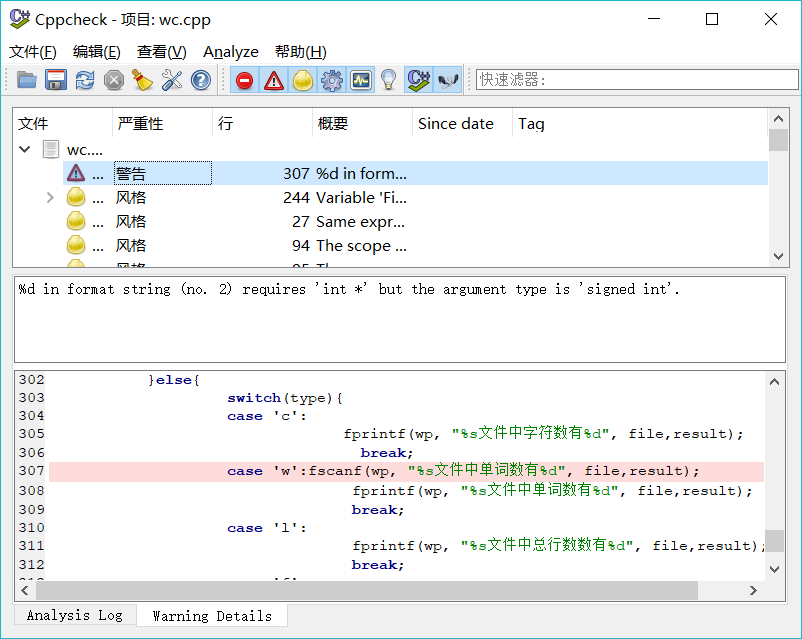Stop analysis with gray X icon
Viewport: 802px width, 639px height.
click(x=114, y=80)
